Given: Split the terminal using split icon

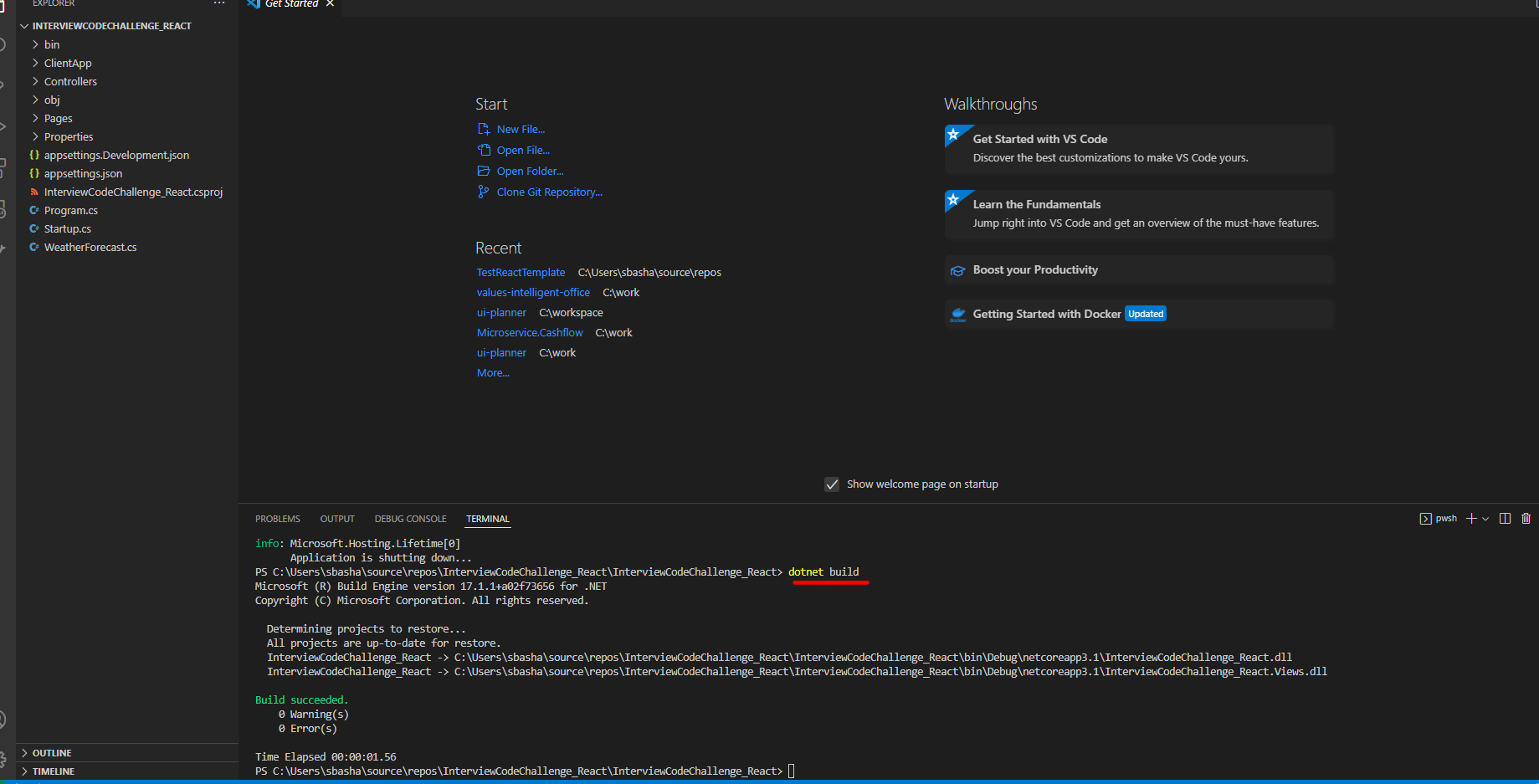Looking at the screenshot, I should point(1505,518).
